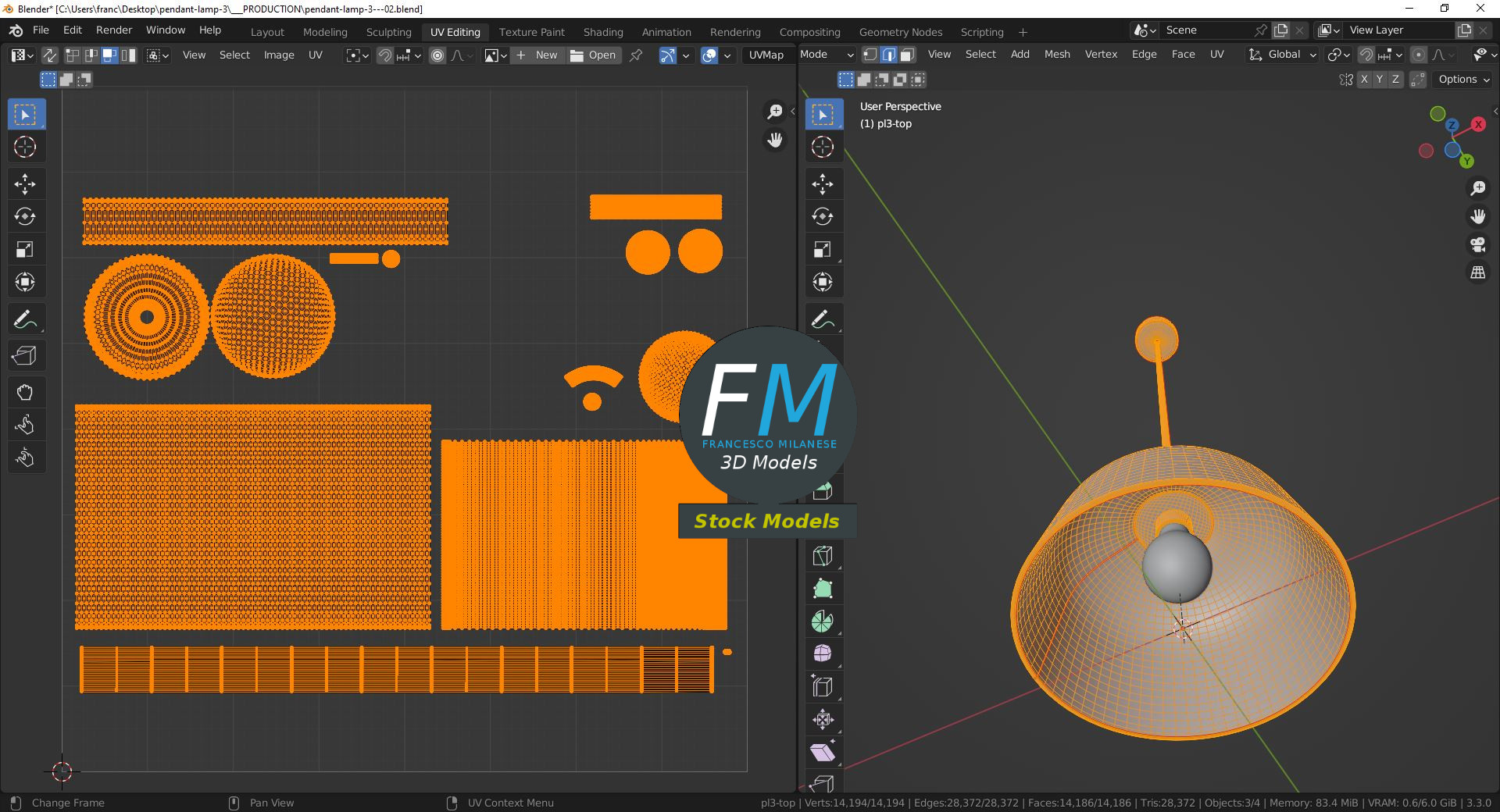1500x812 pixels.
Task: Open the Global transform orientation dropdown
Action: [x=1284, y=55]
